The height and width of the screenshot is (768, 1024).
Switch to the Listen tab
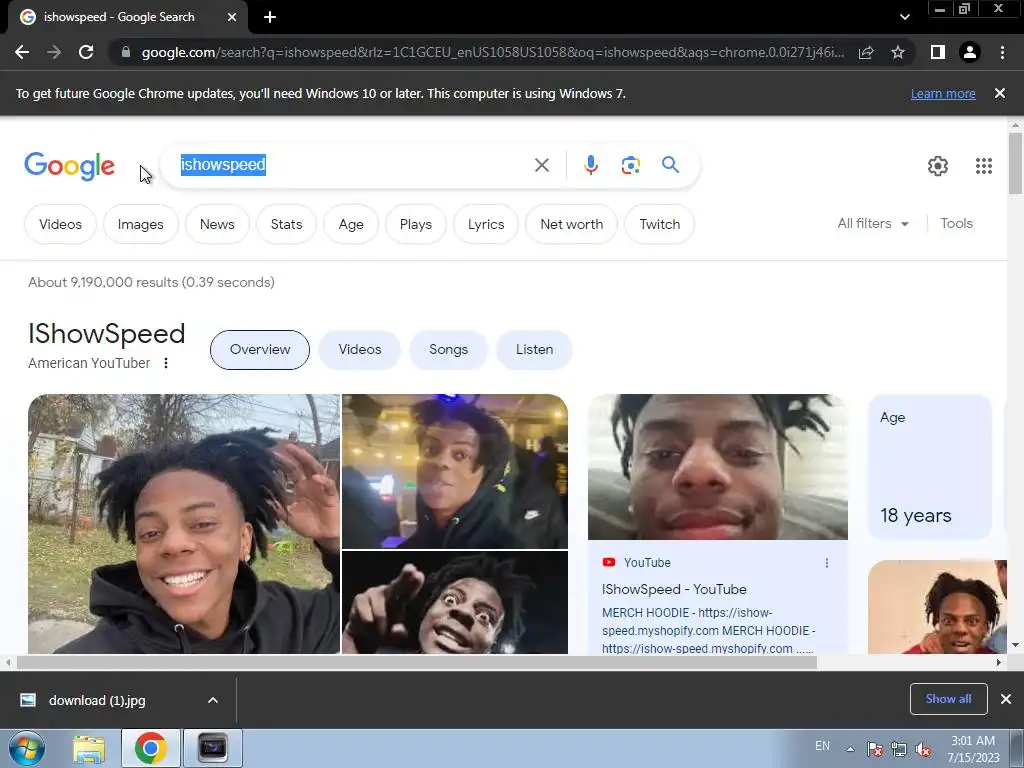pyautogui.click(x=534, y=349)
